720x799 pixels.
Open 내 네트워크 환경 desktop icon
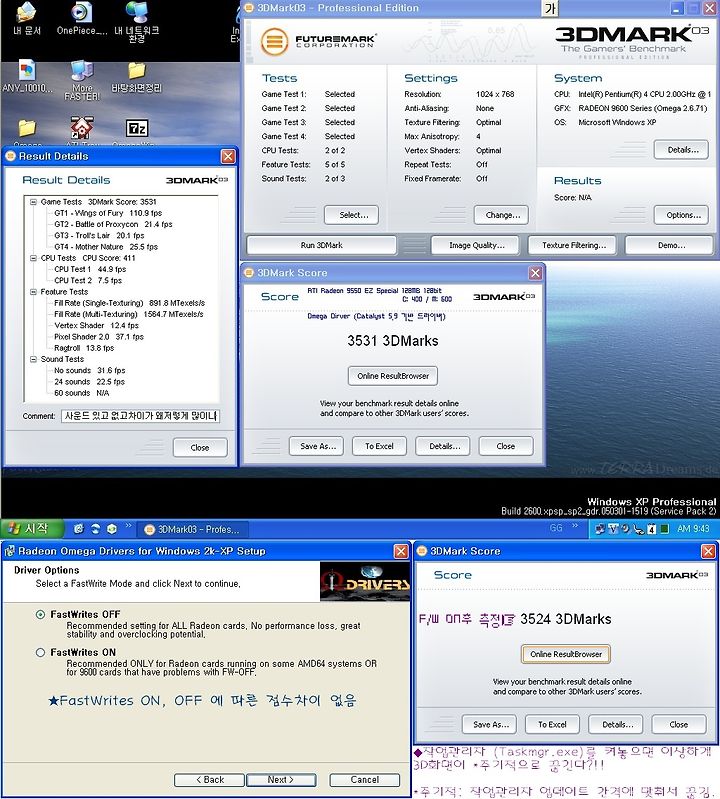click(137, 22)
